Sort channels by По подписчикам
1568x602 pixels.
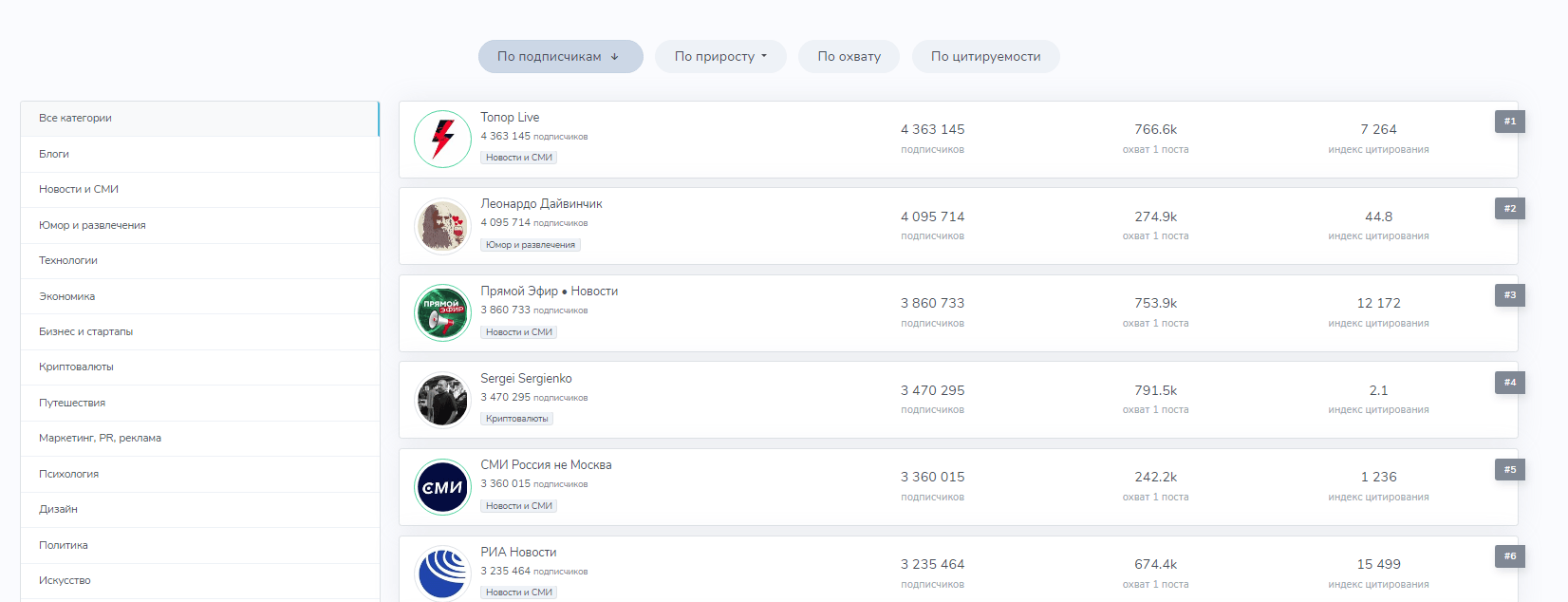(x=560, y=57)
